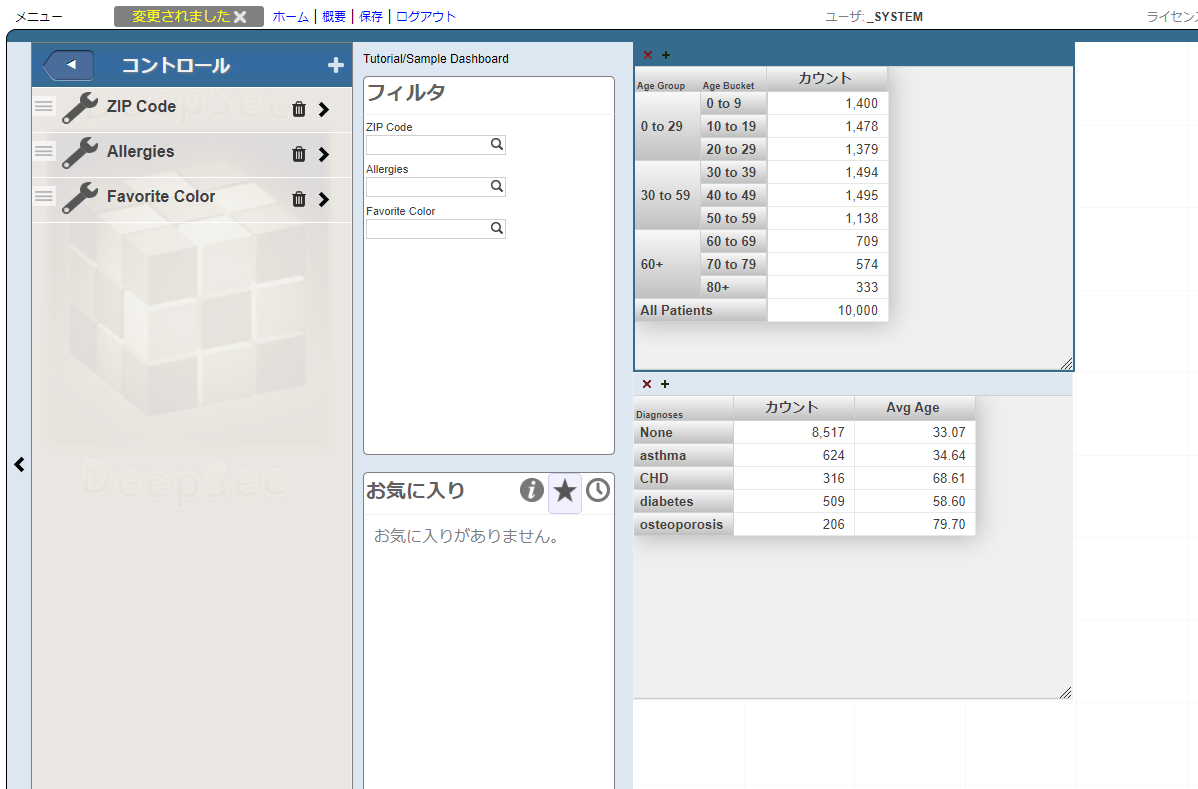Remove the Age Group pivot widget

tap(647, 55)
